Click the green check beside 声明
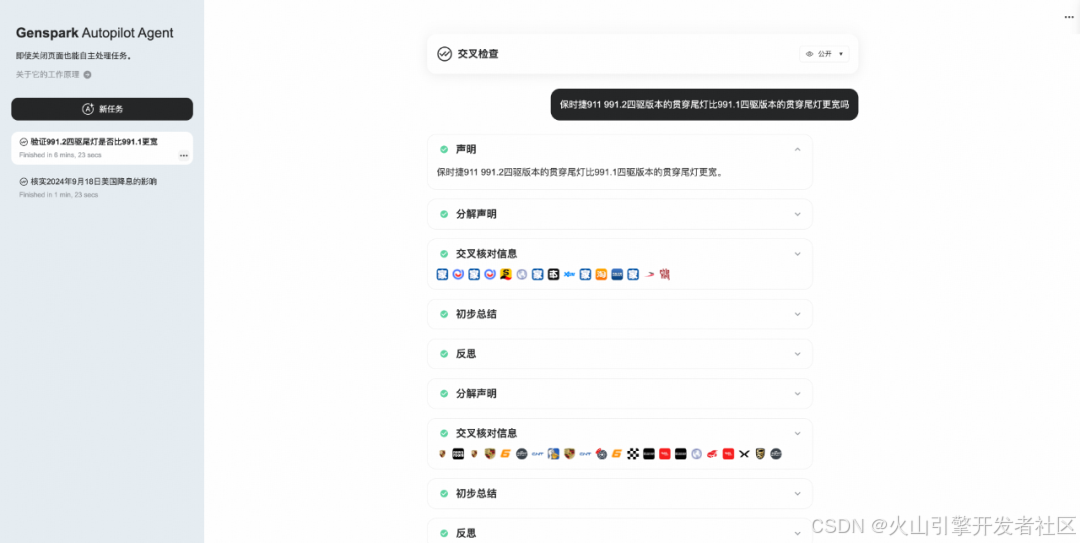 (x=444, y=150)
